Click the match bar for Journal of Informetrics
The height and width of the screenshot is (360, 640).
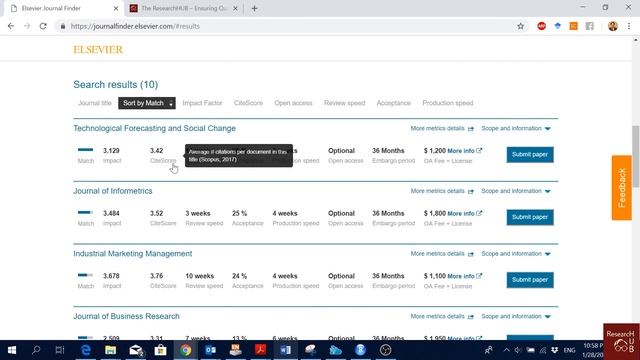tap(85, 212)
